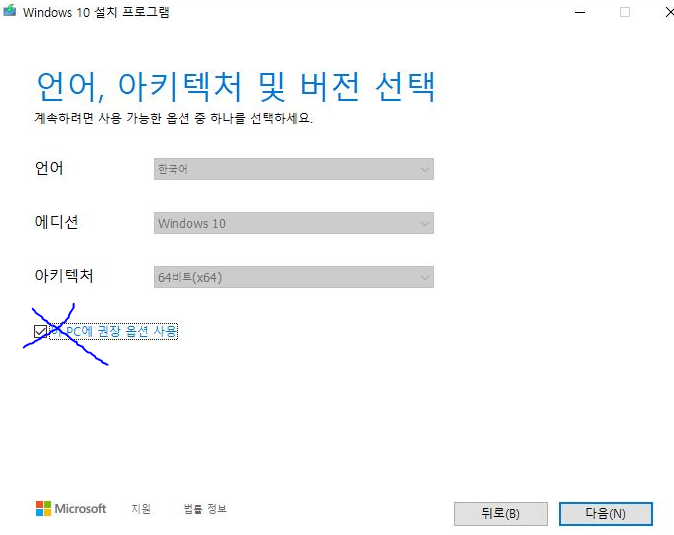Click the 계속하려면 사용 가능한 옵션 instruction text

tap(173, 118)
